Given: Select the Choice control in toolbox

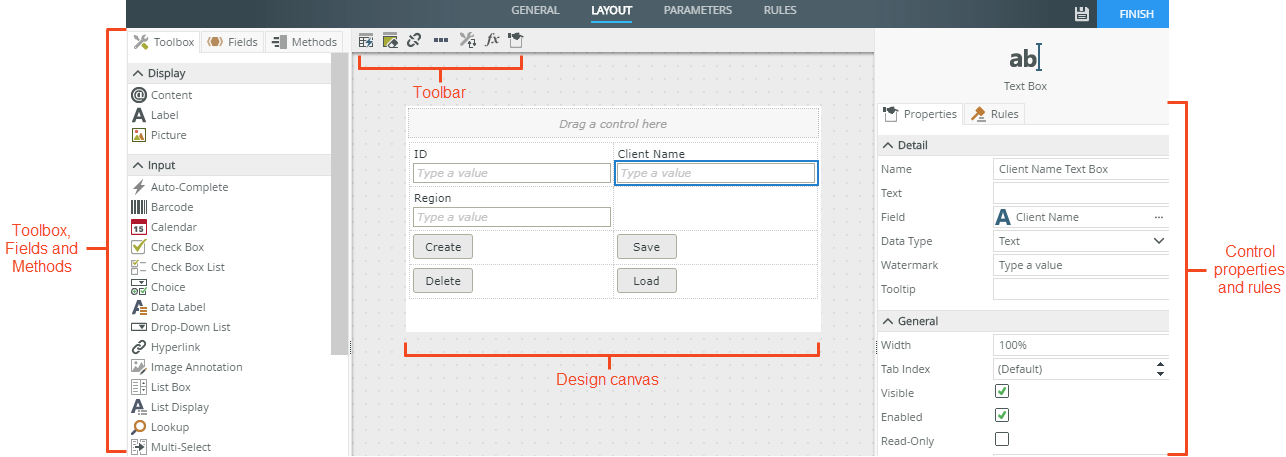Looking at the screenshot, I should pyautogui.click(x=159, y=287).
